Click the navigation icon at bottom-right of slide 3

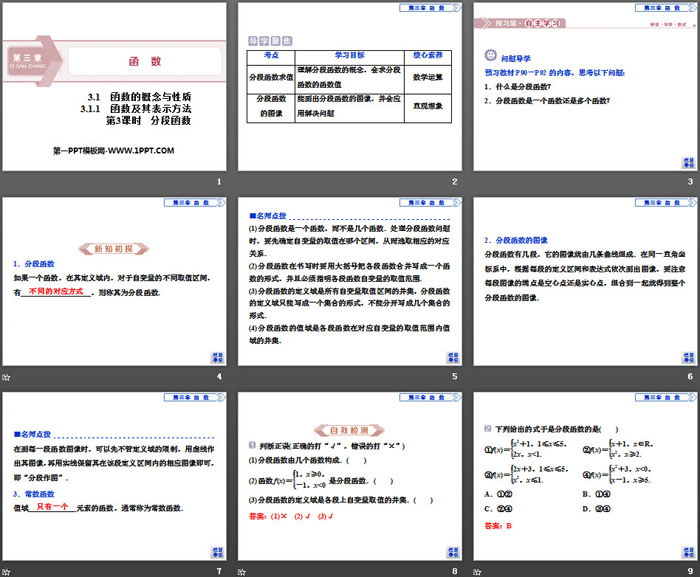pyautogui.click(x=688, y=163)
